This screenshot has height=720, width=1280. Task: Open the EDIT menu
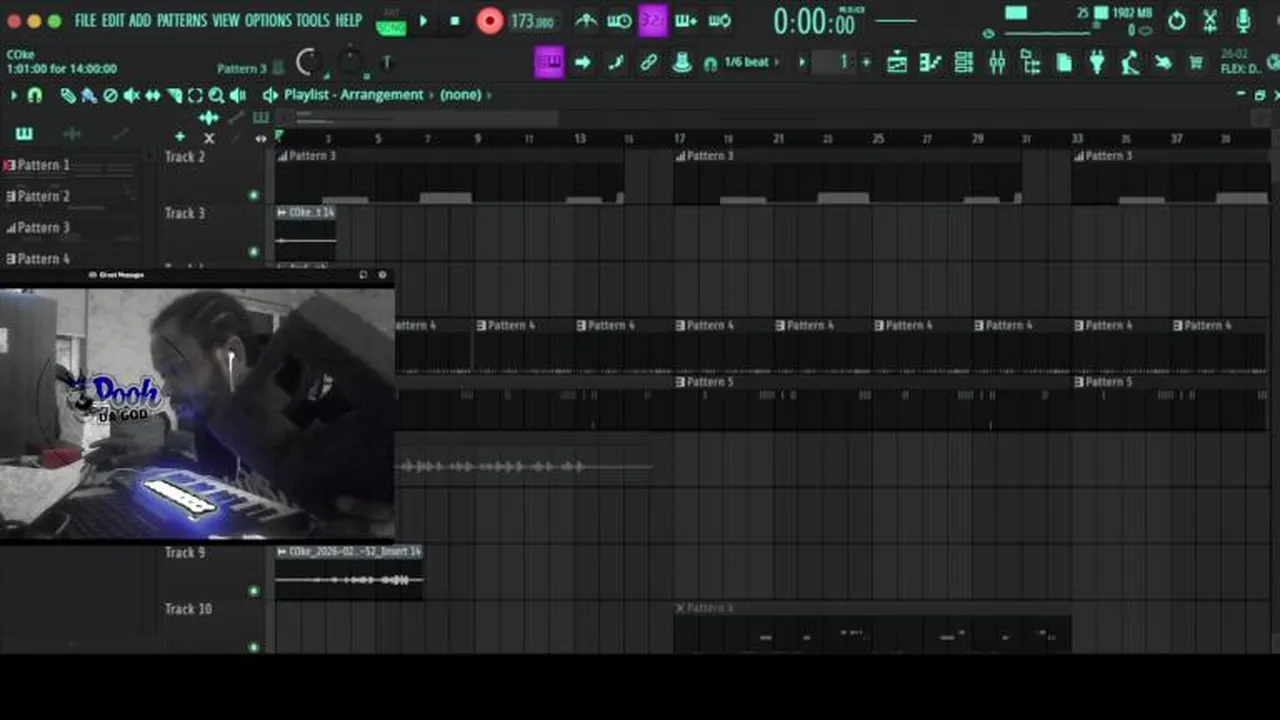(113, 20)
